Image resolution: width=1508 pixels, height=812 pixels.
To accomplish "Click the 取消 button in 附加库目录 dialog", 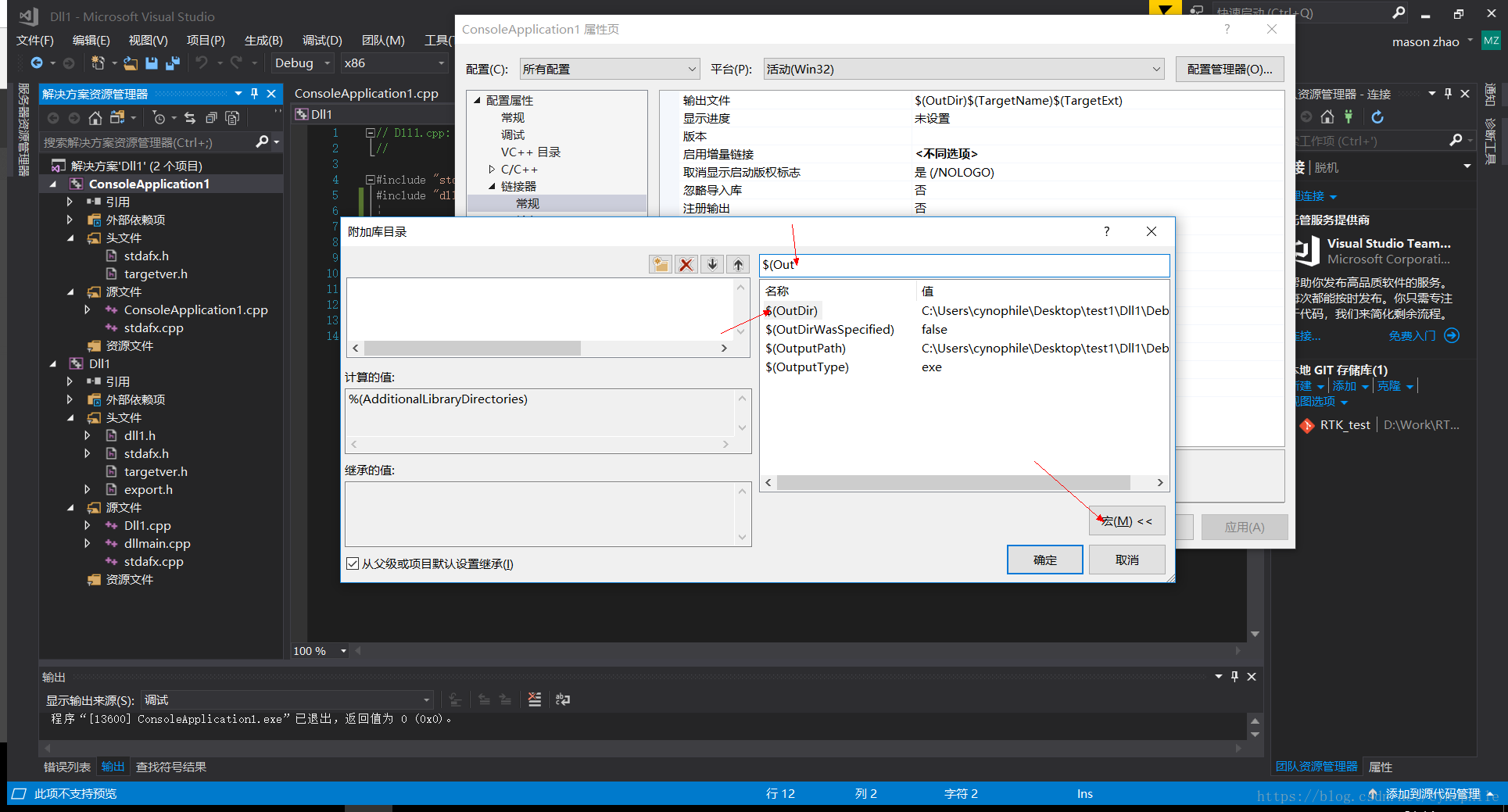I will coord(1127,560).
